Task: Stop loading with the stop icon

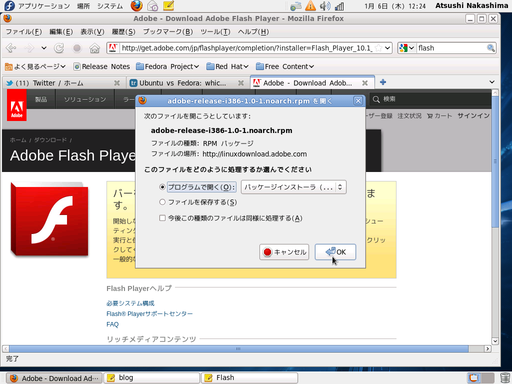Action: [77, 48]
